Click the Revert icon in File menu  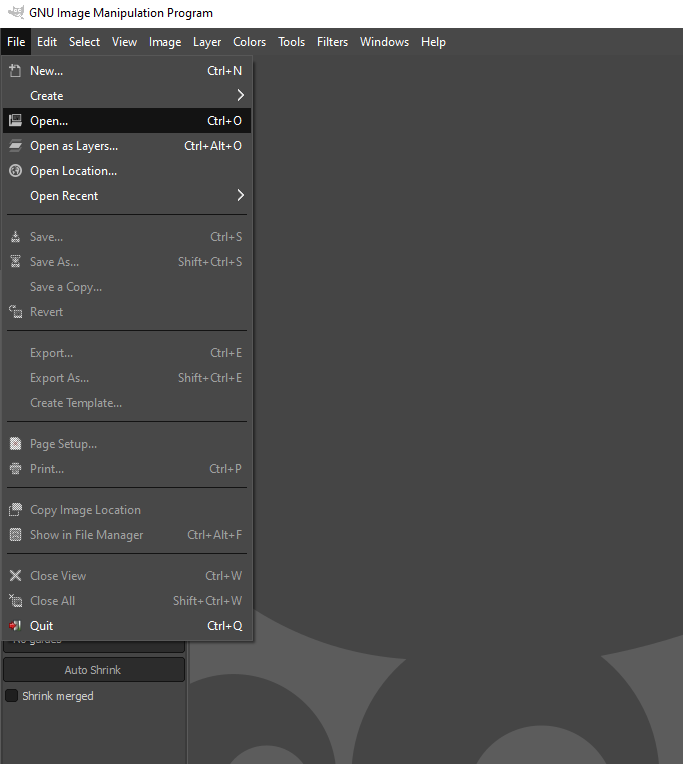pyautogui.click(x=15, y=311)
